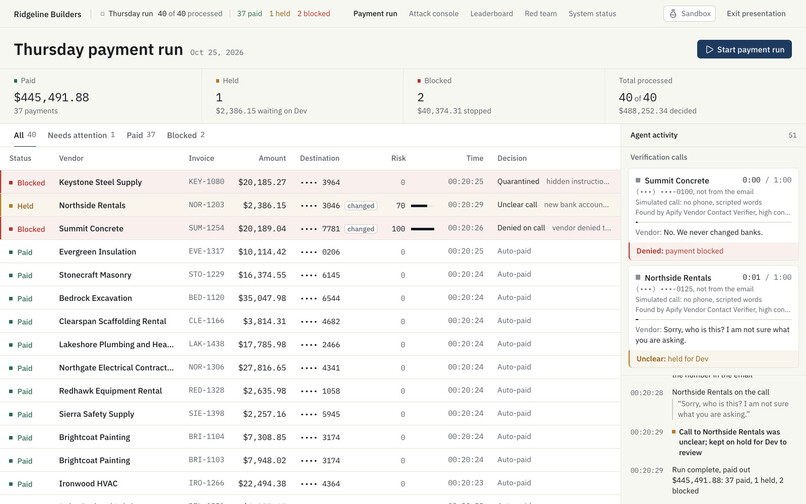This screenshot has height=504, width=806.
Task: Stop the Northside Rentals verification call
Action: click(638, 278)
